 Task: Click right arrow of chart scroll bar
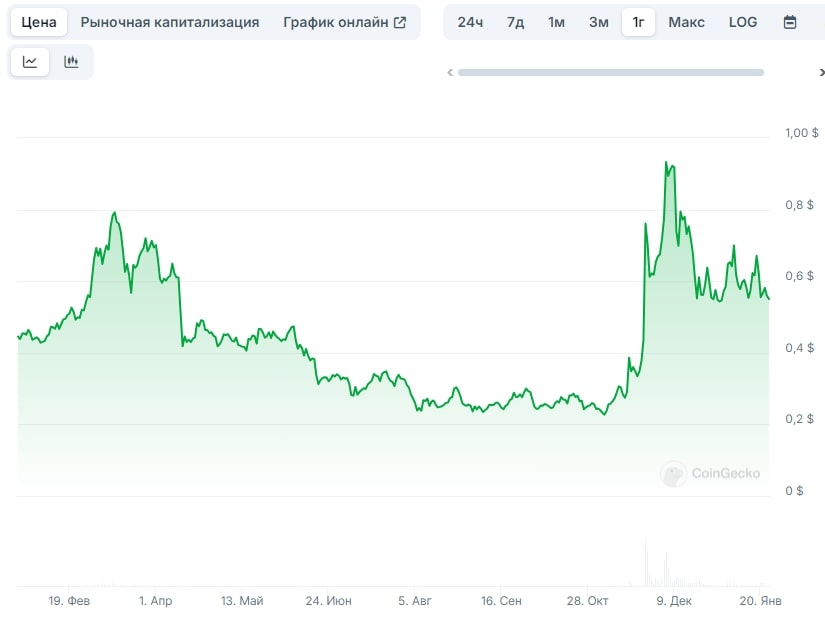tap(821, 73)
